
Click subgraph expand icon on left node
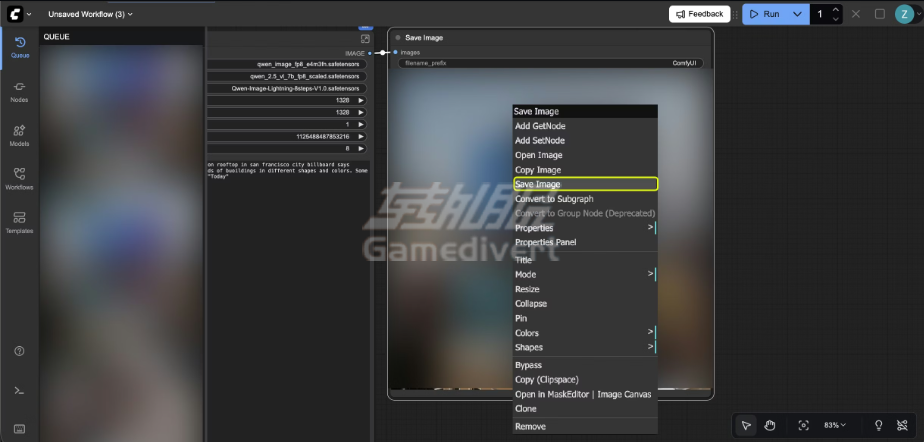tap(365, 39)
